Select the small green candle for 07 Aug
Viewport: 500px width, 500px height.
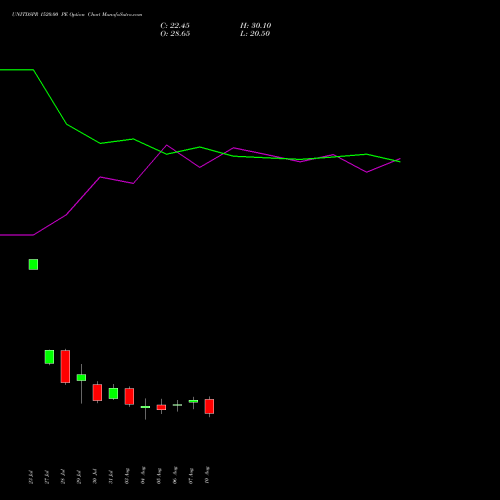[193, 401]
